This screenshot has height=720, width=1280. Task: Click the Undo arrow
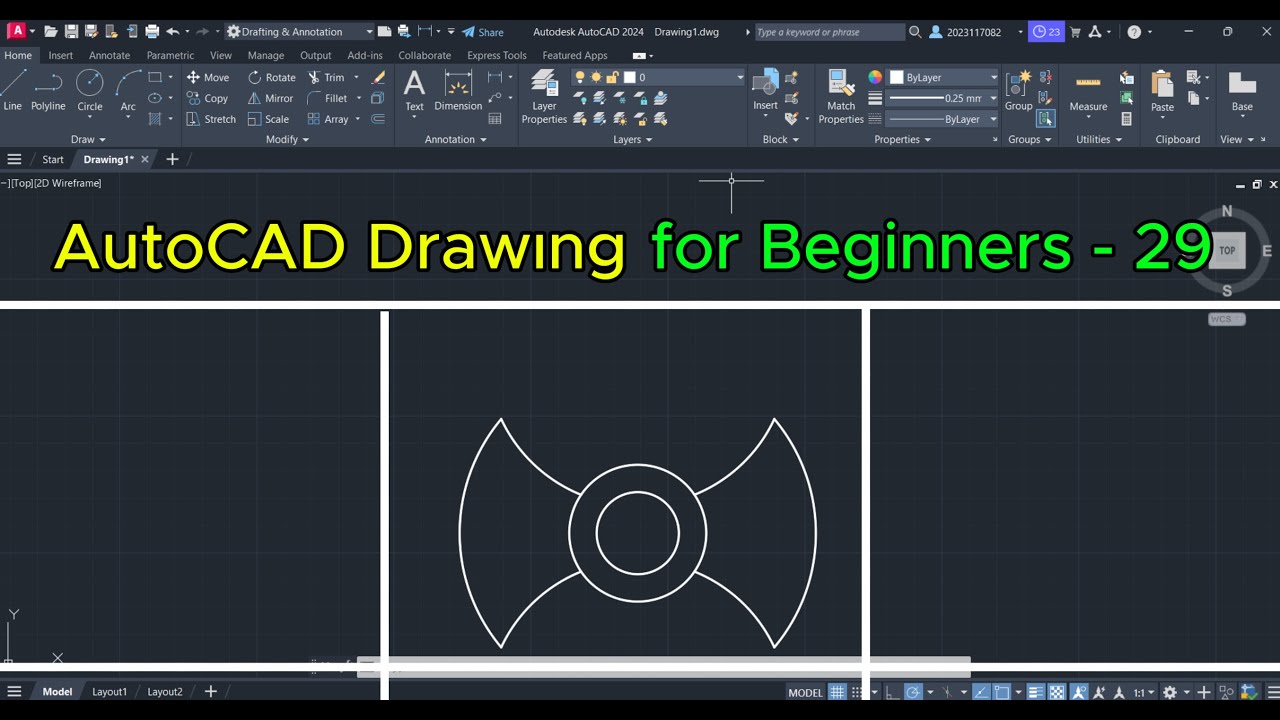(x=172, y=32)
